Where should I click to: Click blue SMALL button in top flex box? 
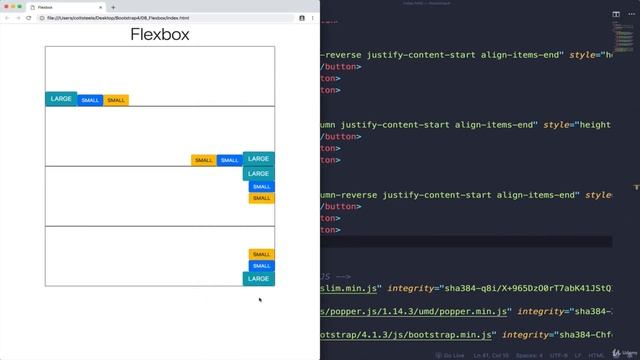coord(90,100)
